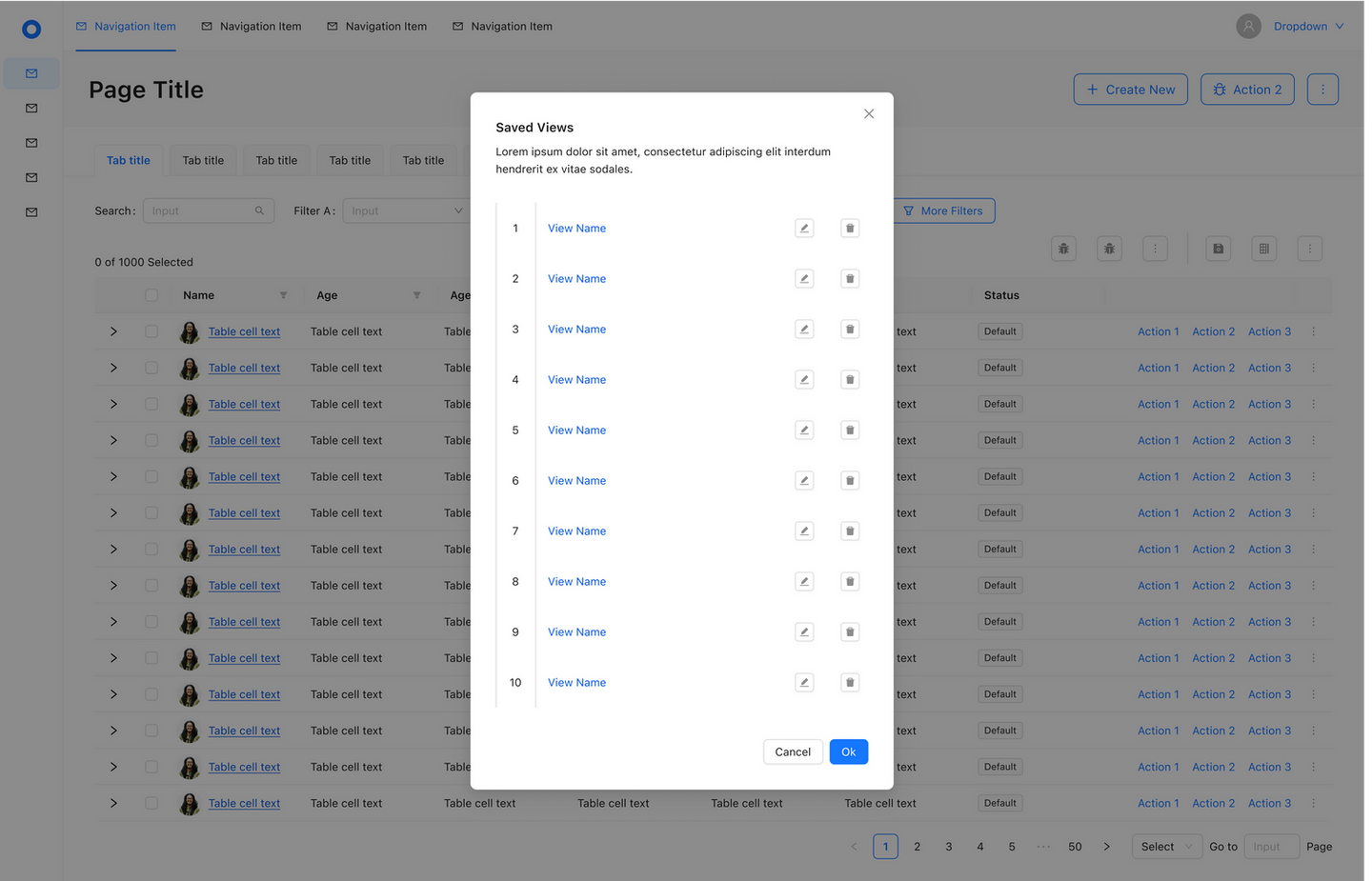Viewport: 1372px width, 881px height.
Task: Open the Name column filter
Action: point(283,295)
